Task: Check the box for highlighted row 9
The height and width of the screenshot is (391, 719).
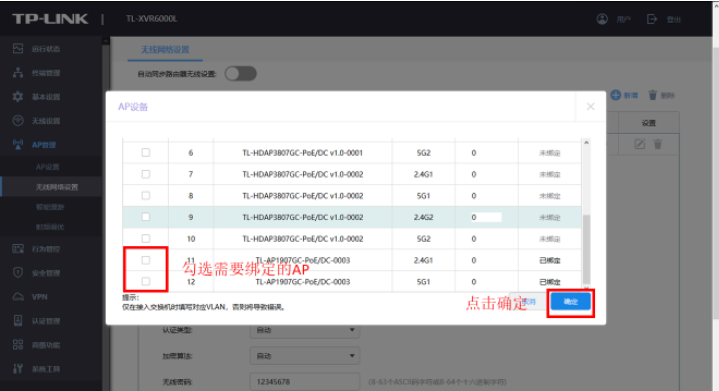Action: [x=146, y=217]
